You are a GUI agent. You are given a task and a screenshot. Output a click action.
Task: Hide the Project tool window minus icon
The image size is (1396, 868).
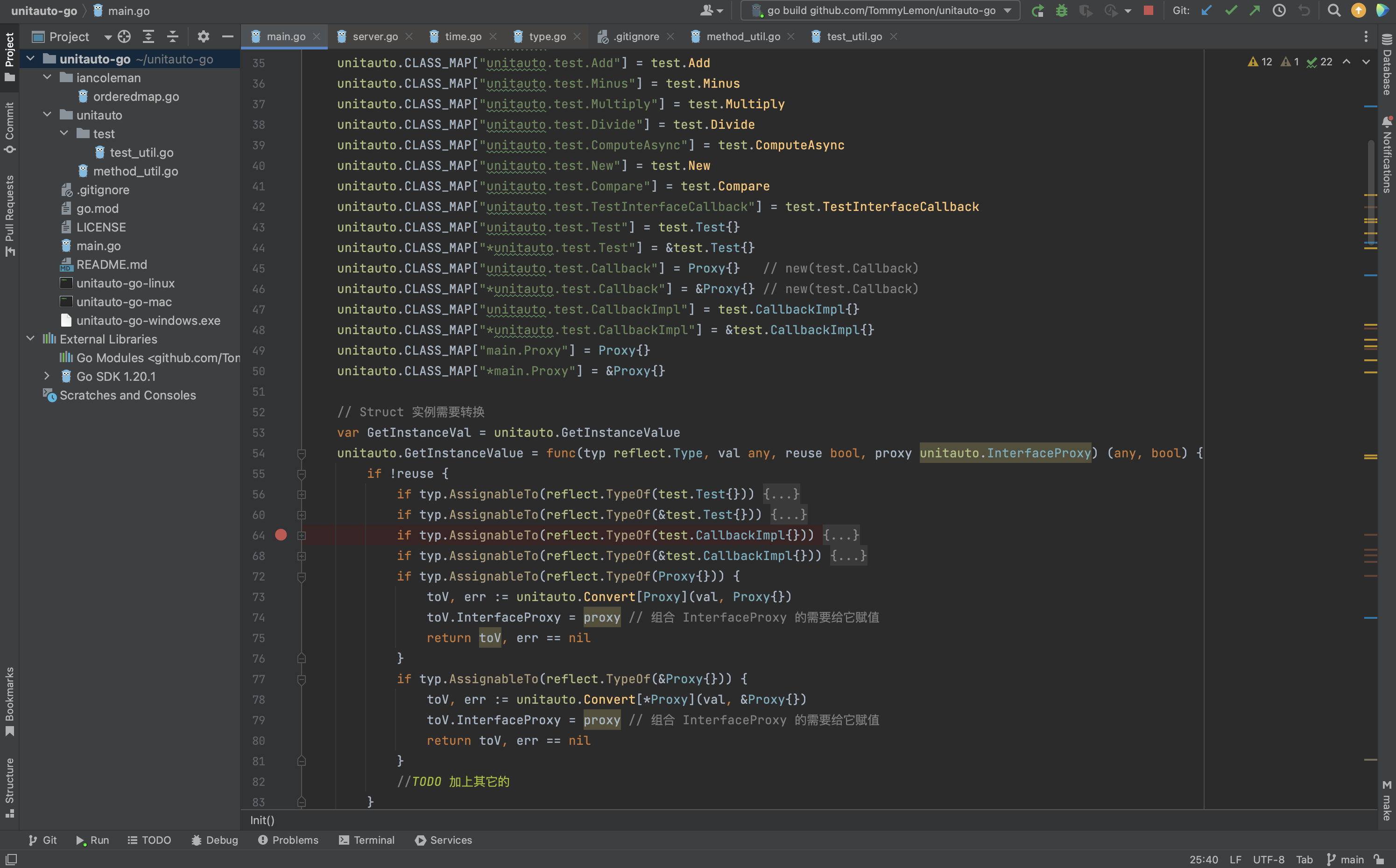point(227,37)
